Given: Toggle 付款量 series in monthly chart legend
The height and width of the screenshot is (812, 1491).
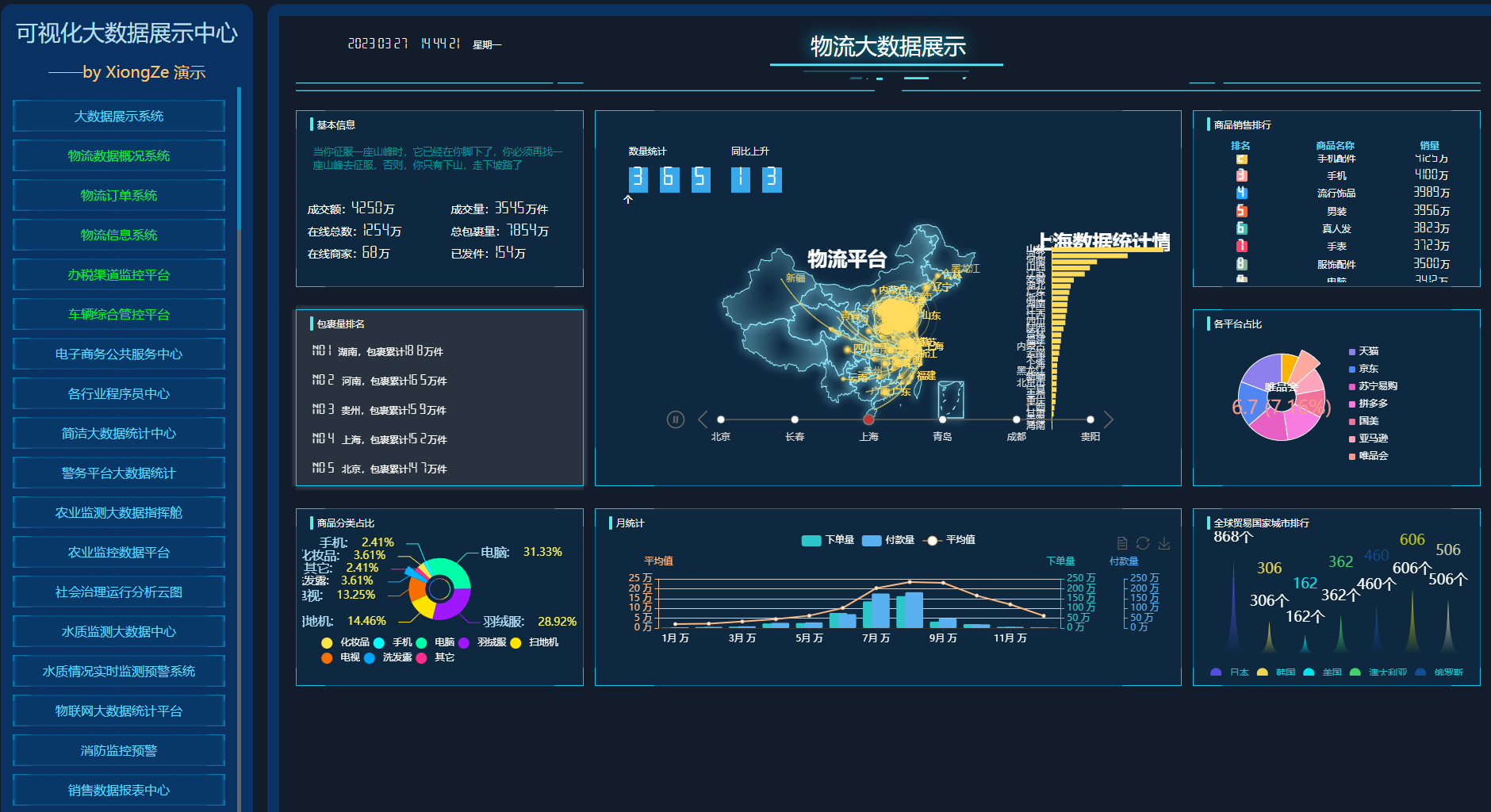Looking at the screenshot, I should click(887, 540).
